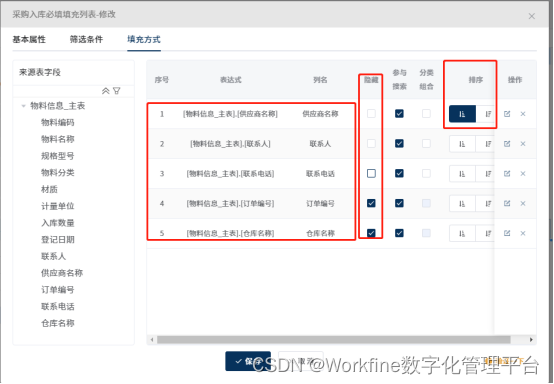Select the 填充方式 tab
Image resolution: width=554 pixels, height=384 pixels.
coord(144,39)
